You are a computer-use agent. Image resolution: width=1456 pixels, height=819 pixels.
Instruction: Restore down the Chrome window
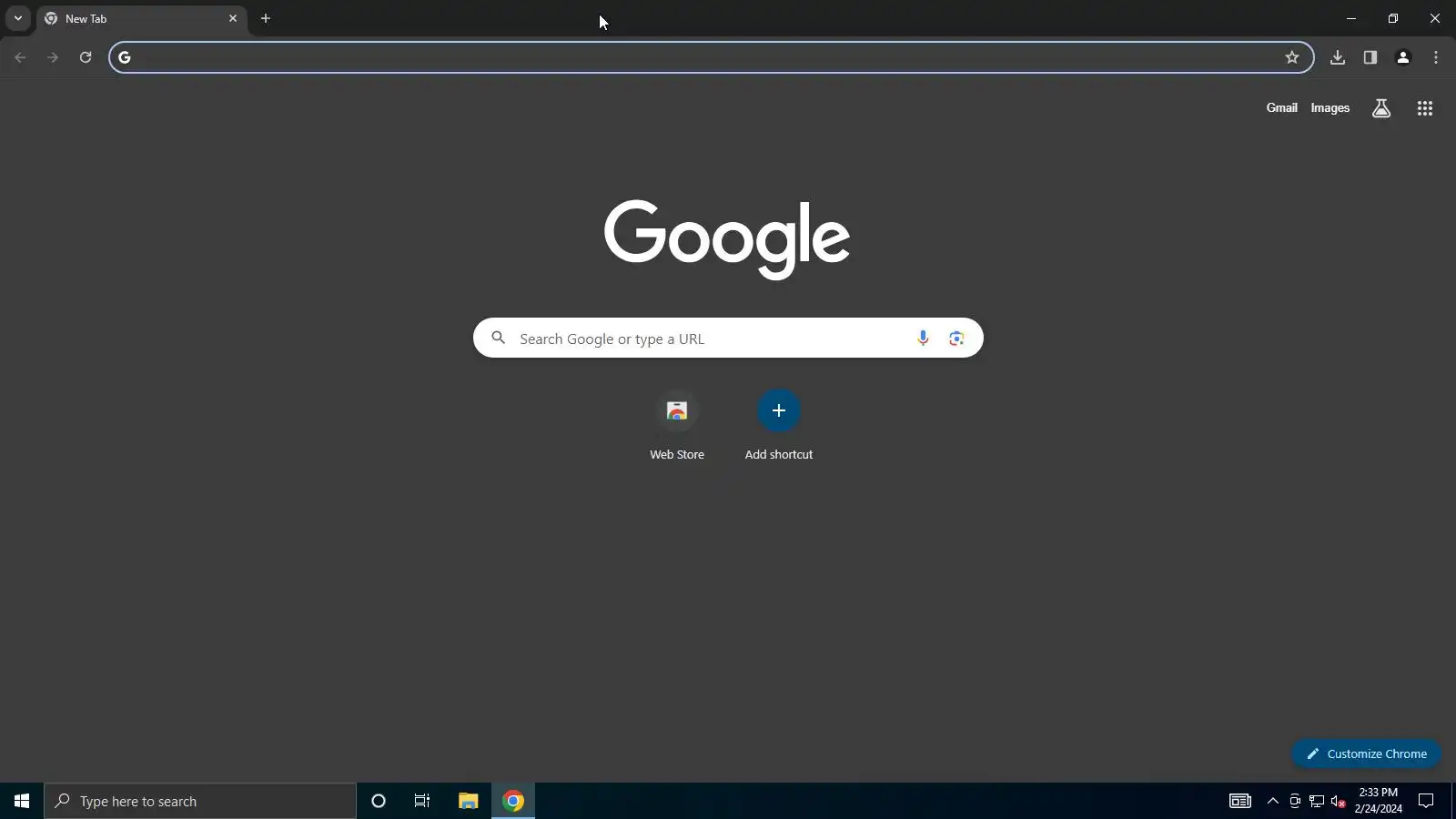1393,18
